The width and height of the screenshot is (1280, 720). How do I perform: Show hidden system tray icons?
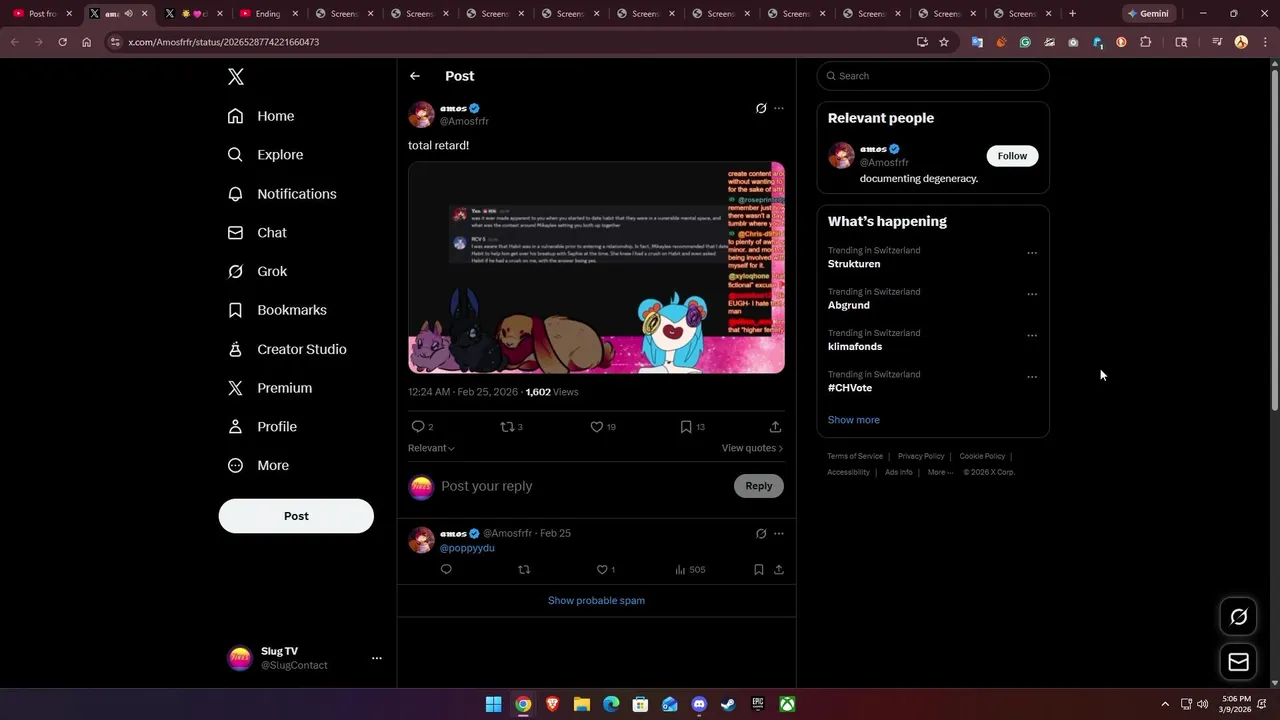tap(1164, 705)
